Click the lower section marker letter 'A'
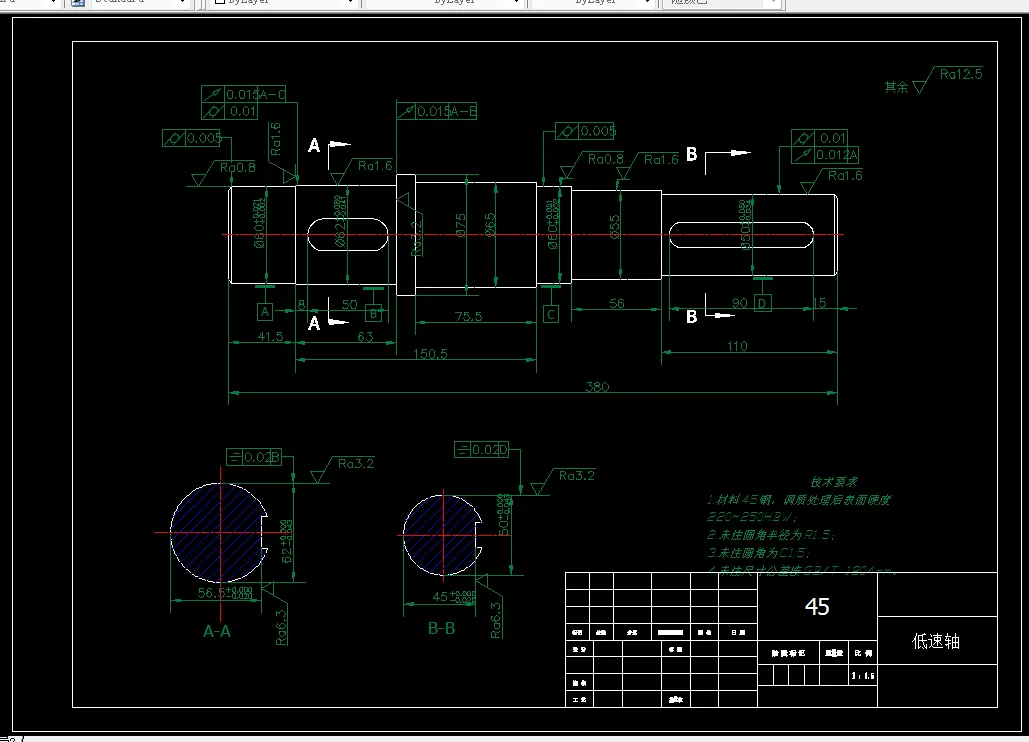This screenshot has width=1029, height=742. coord(314,323)
